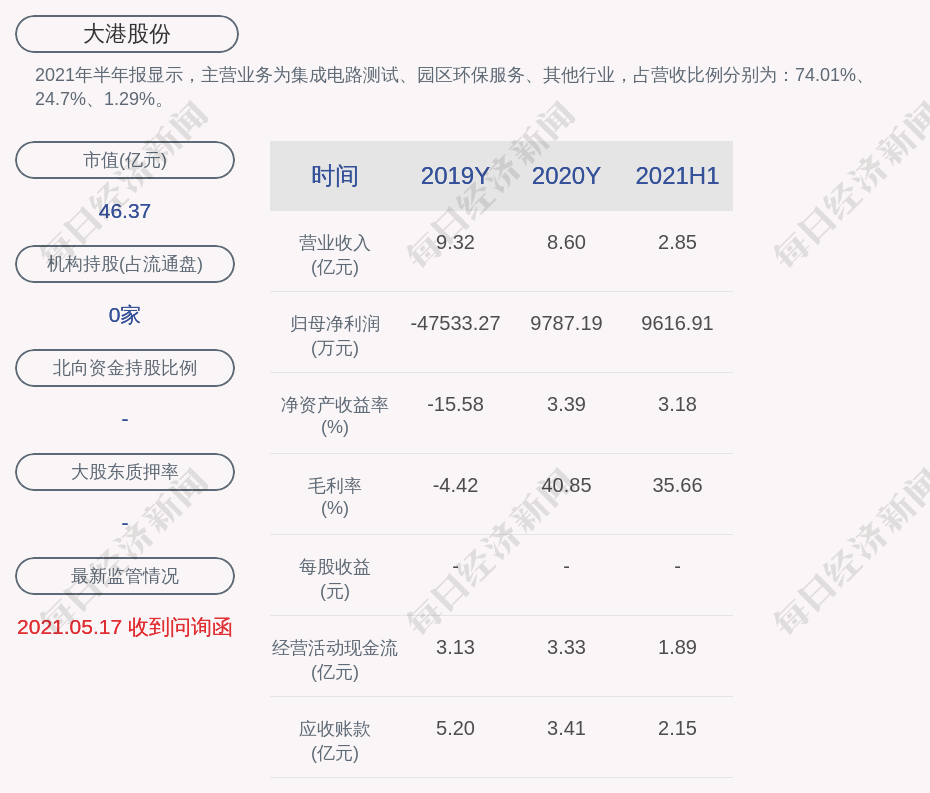This screenshot has width=930, height=793.
Task: Click receivables value 5.20
Action: tap(455, 728)
